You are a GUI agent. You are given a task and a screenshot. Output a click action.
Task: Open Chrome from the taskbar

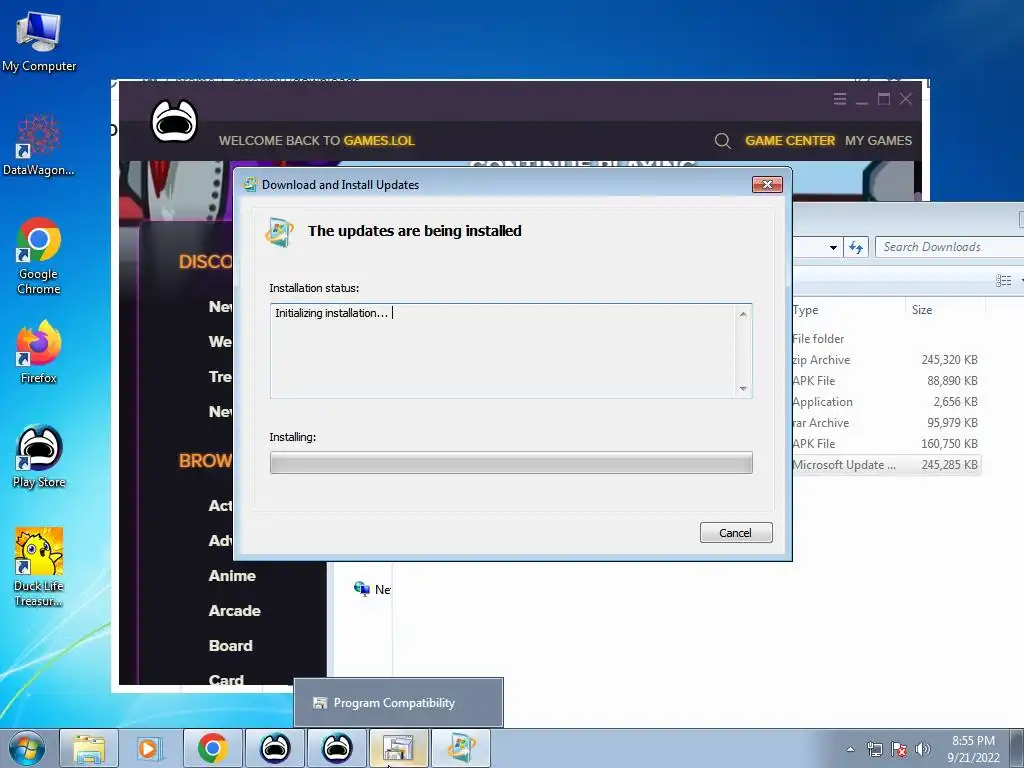(212, 748)
